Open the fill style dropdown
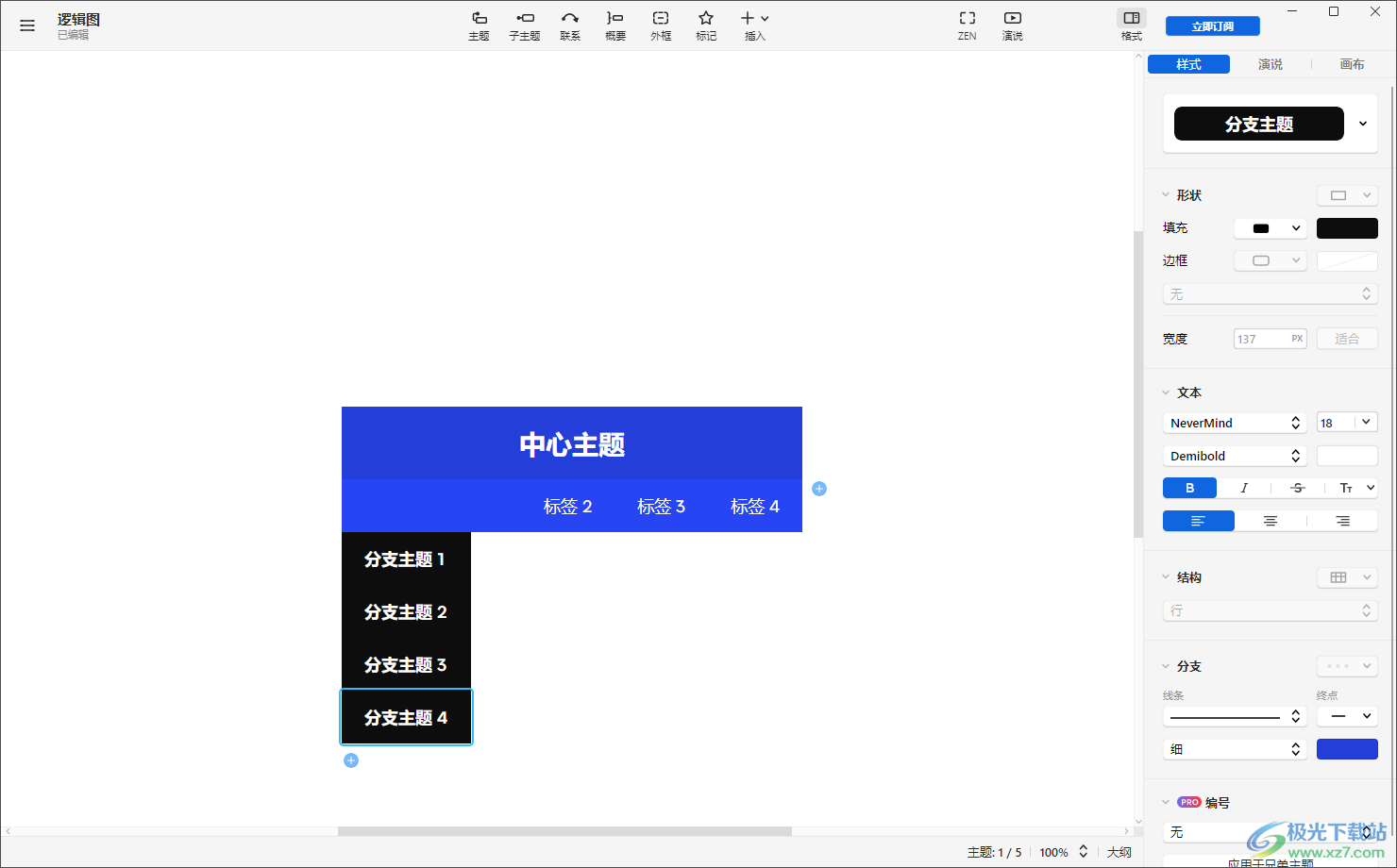Viewport: 1397px width, 868px height. [1271, 228]
